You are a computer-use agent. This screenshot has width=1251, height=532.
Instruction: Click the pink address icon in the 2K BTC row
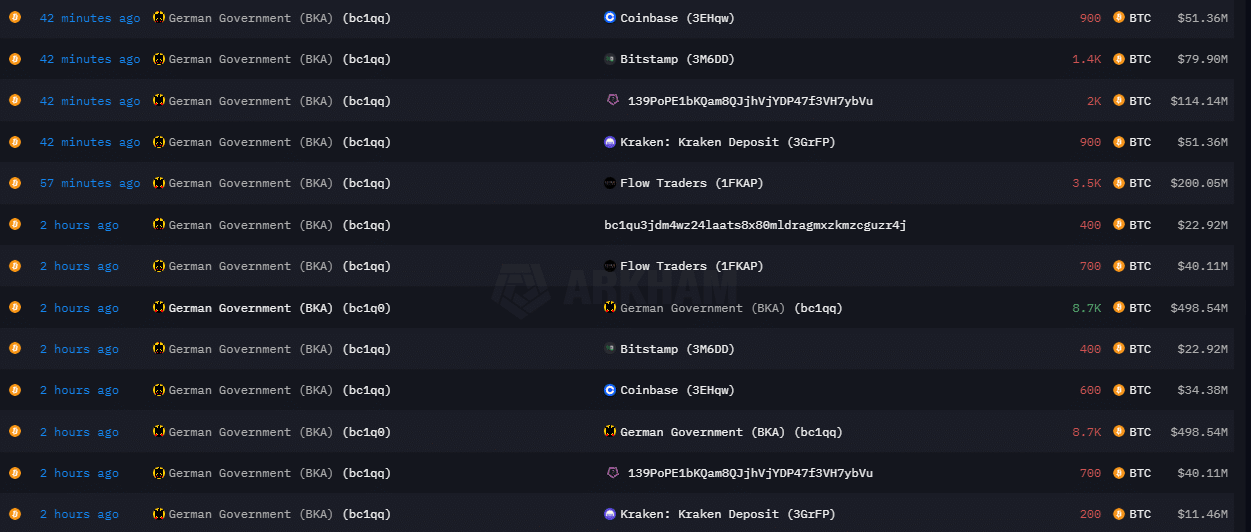click(x=613, y=101)
